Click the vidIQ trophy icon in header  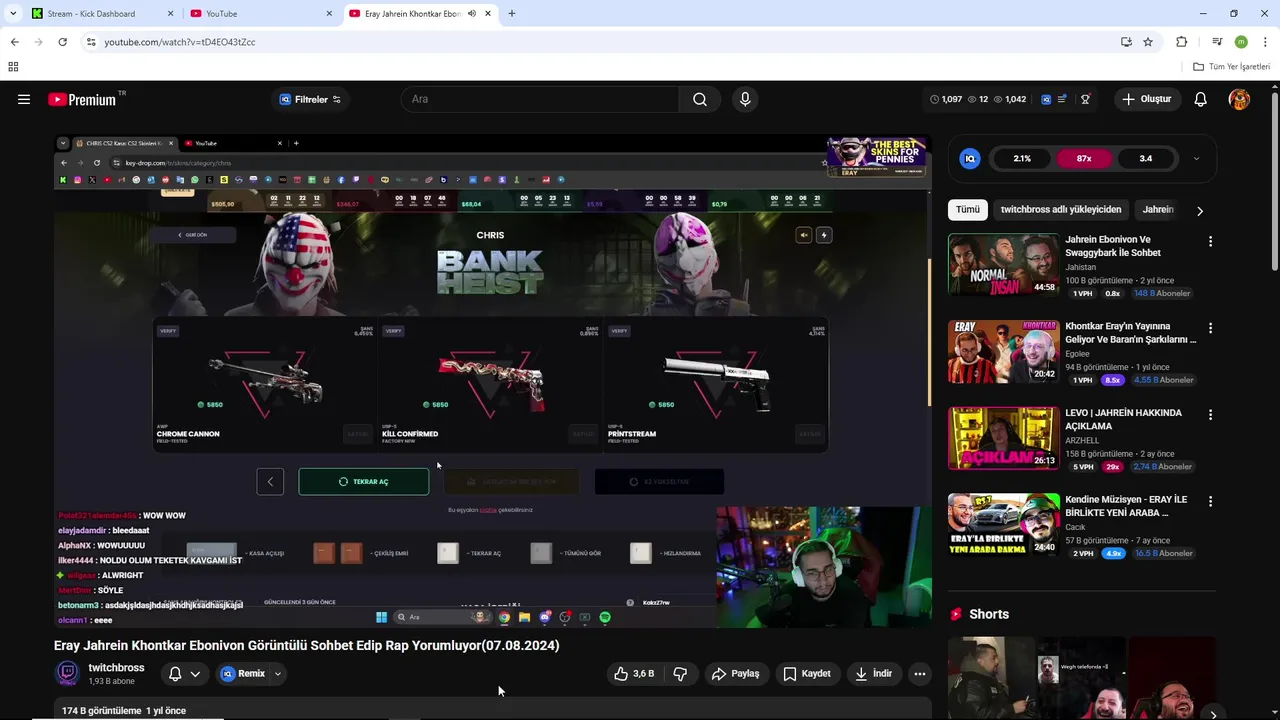pos(1085,99)
